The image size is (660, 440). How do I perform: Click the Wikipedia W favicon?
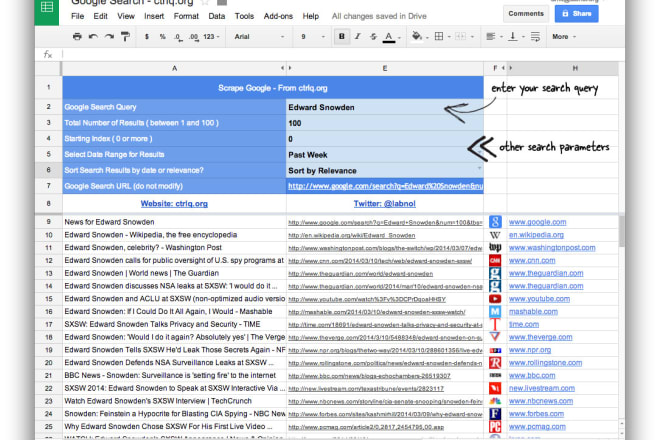pyautogui.click(x=495, y=235)
